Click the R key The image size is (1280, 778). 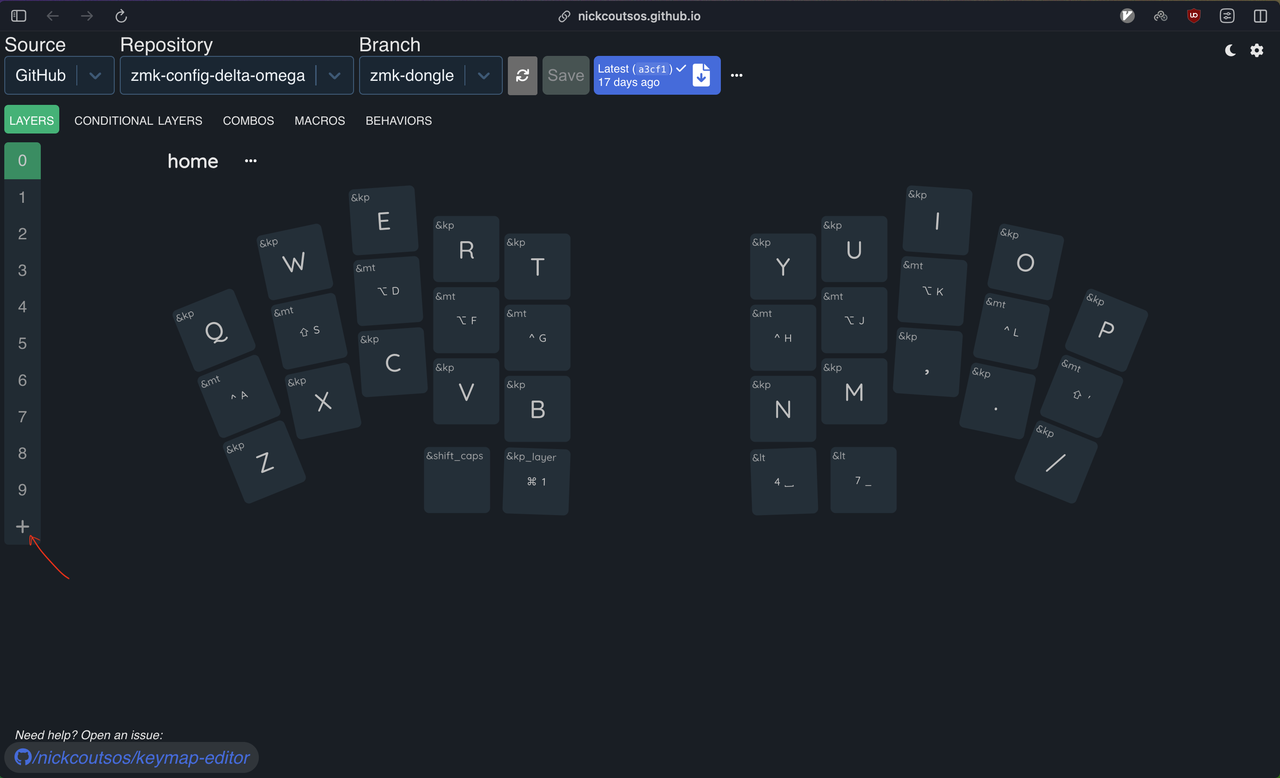pyautogui.click(x=466, y=250)
